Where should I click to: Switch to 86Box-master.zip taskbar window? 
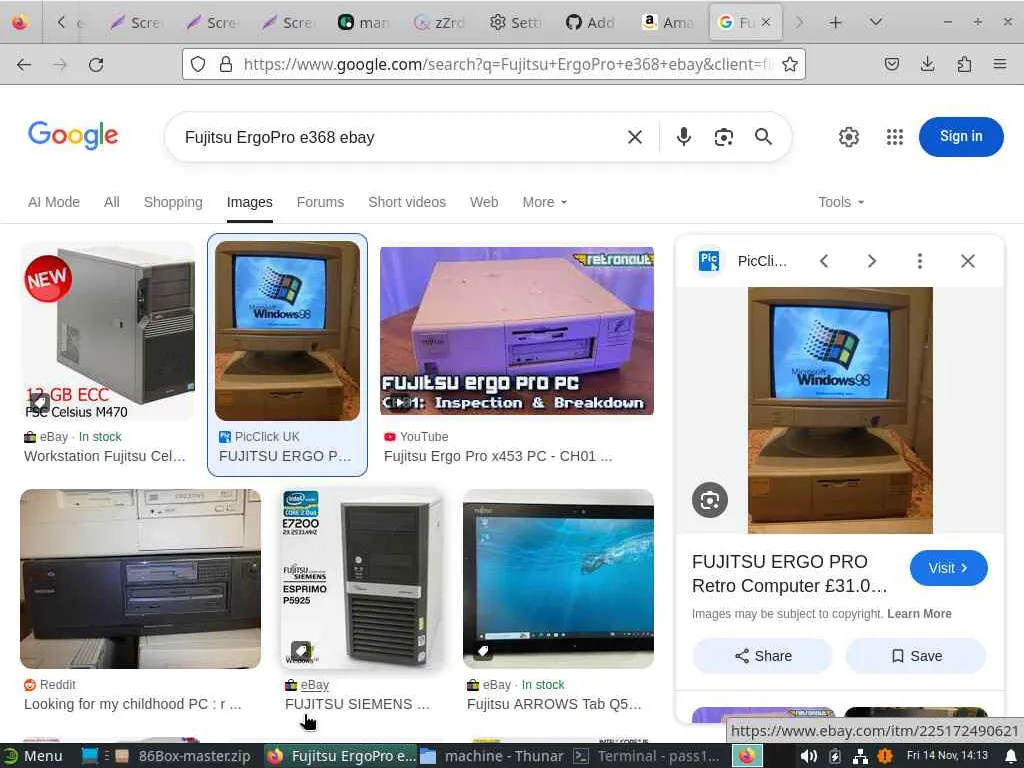[x=184, y=756]
